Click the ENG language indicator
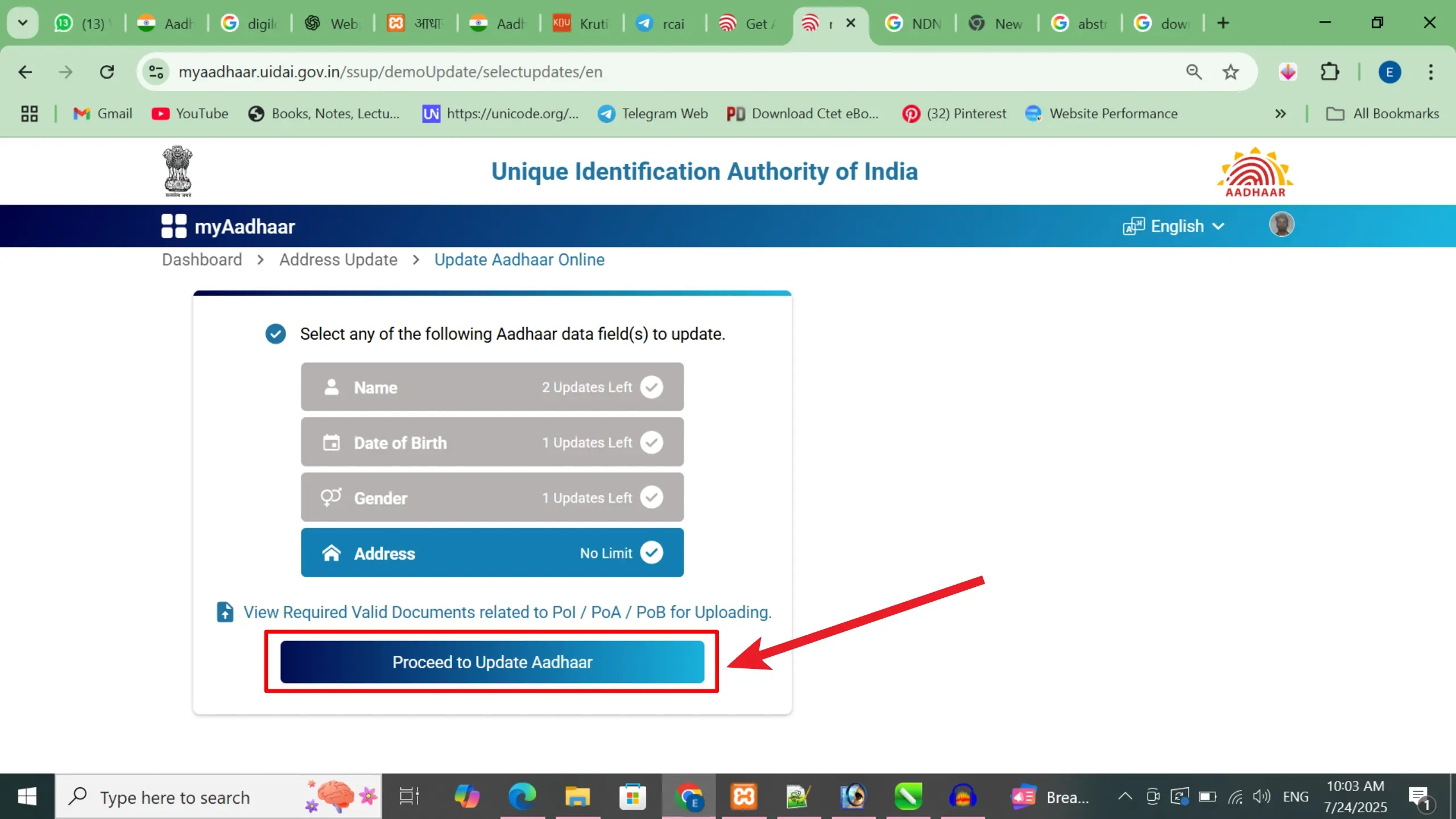1456x819 pixels. point(1296,797)
